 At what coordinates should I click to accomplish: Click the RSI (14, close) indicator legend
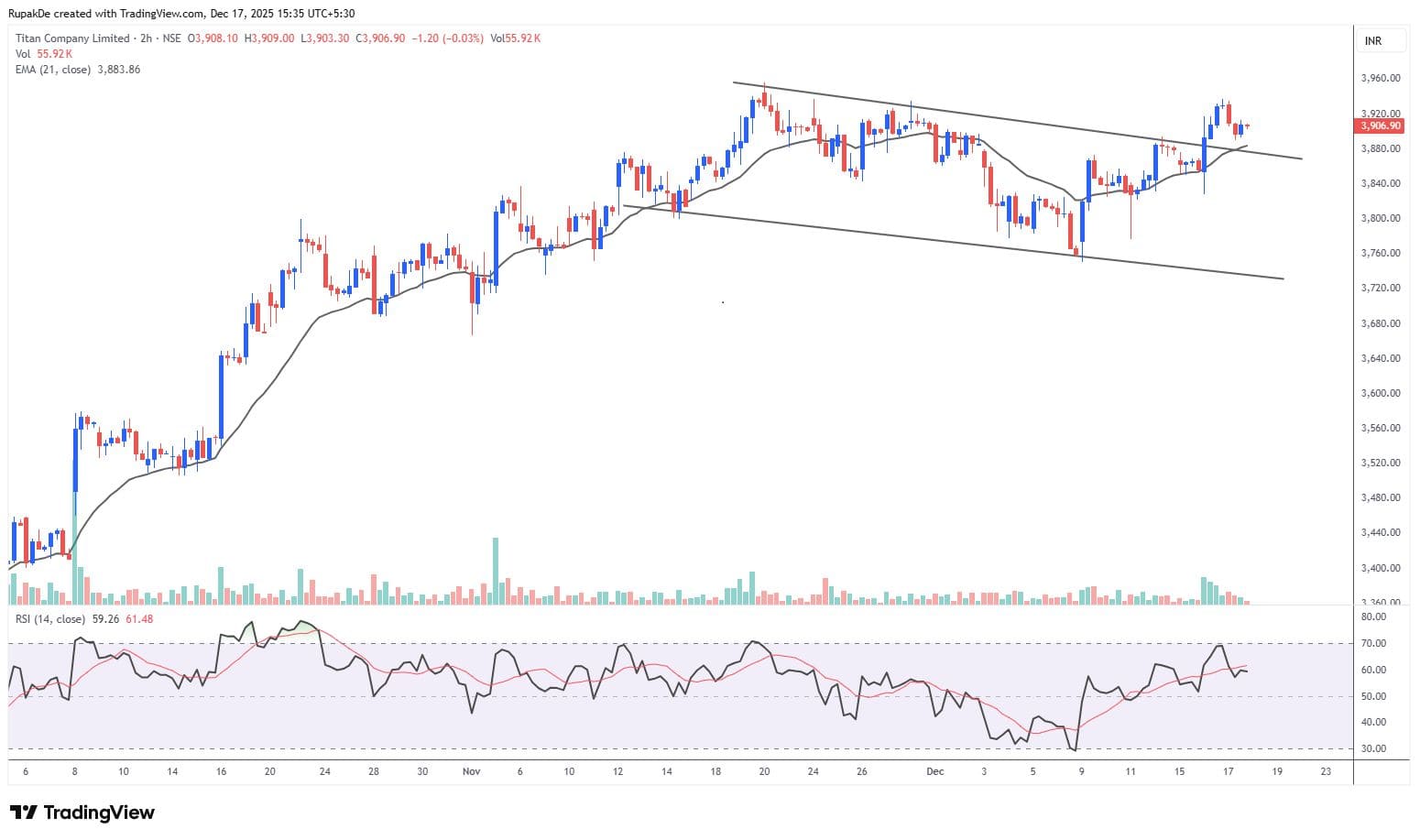[50, 619]
